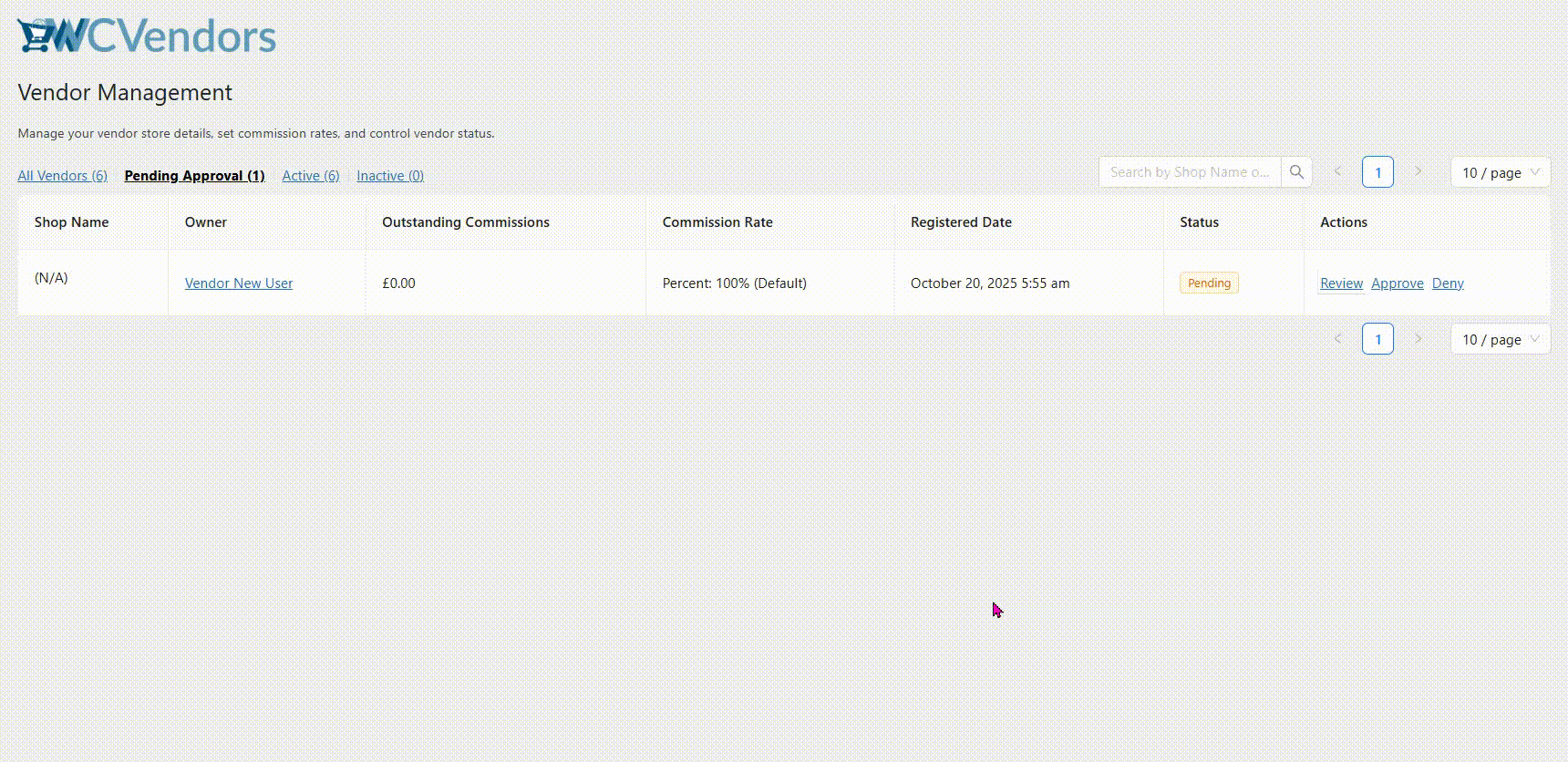This screenshot has height=762, width=1568.
Task: Approve the pending vendor
Action: click(1397, 283)
